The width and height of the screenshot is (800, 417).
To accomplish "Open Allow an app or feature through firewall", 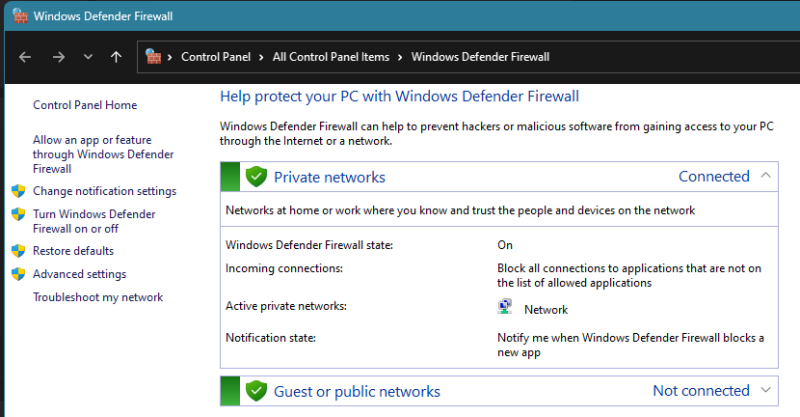I will click(103, 154).
